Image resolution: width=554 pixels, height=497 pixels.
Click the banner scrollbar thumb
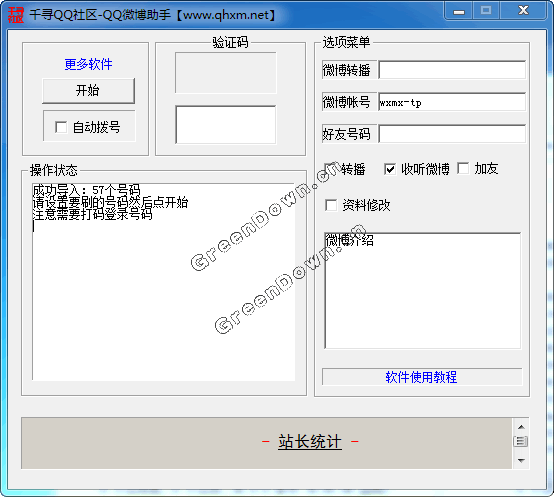tap(521, 441)
